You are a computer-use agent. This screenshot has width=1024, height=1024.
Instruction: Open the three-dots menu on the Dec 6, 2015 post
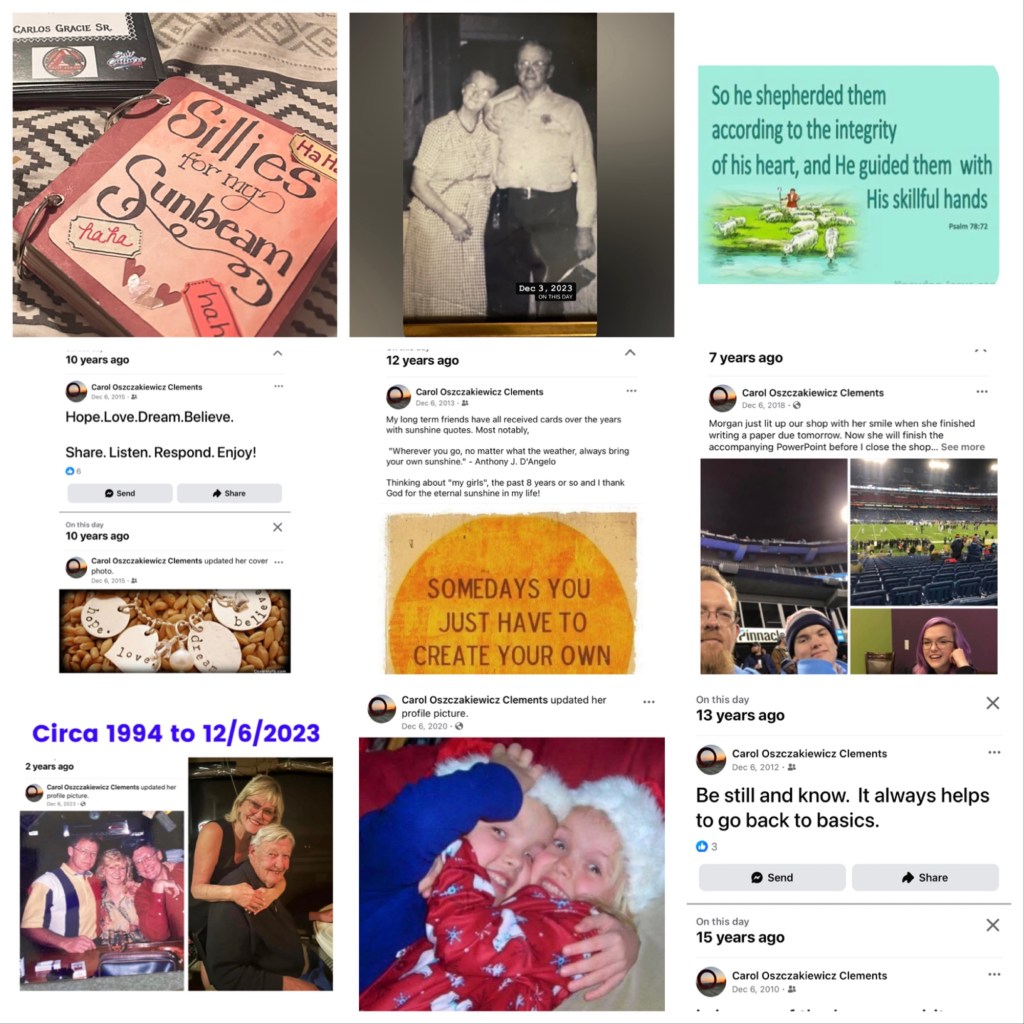(279, 386)
